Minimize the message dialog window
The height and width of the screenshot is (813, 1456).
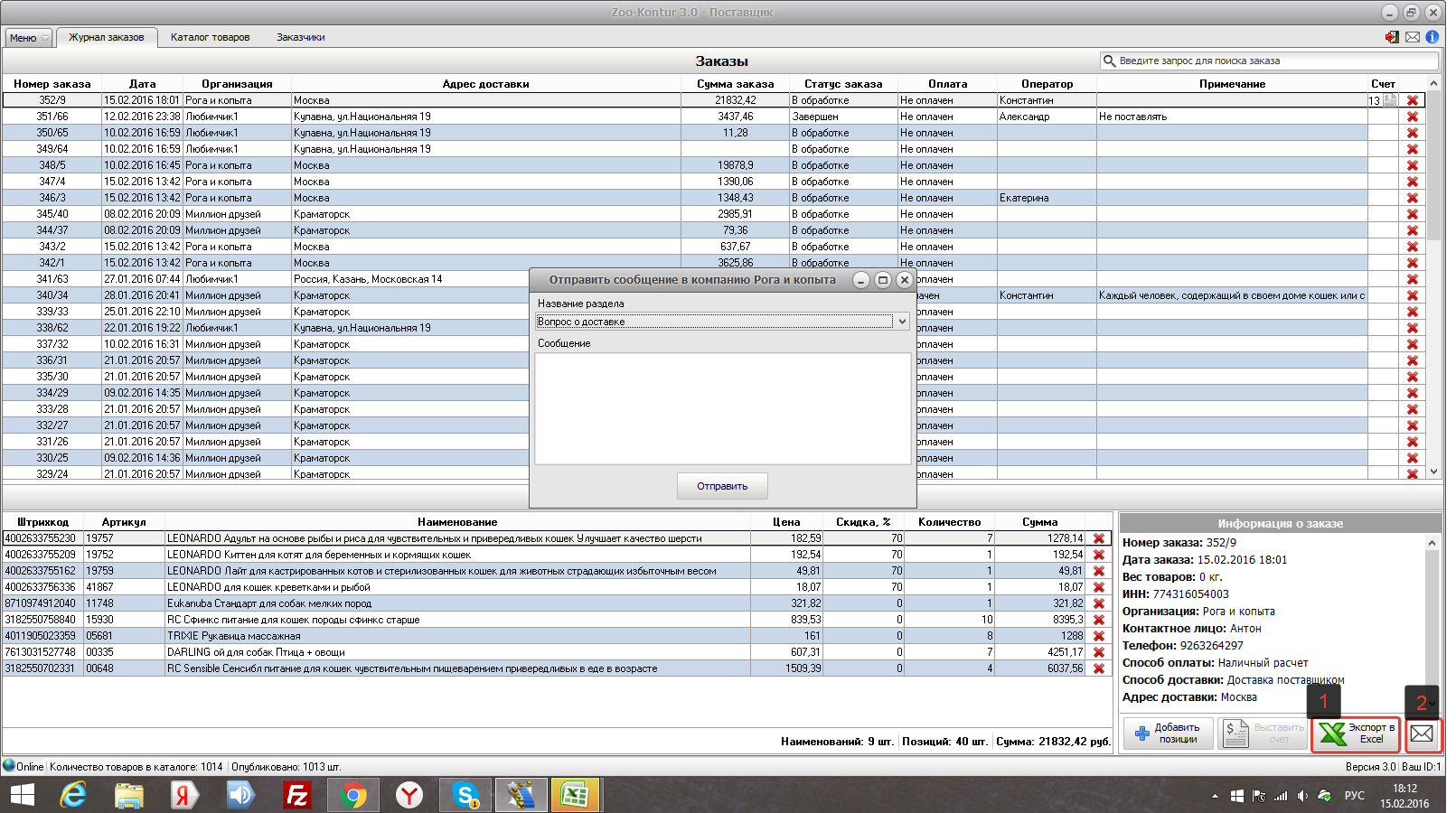pyautogui.click(x=861, y=280)
